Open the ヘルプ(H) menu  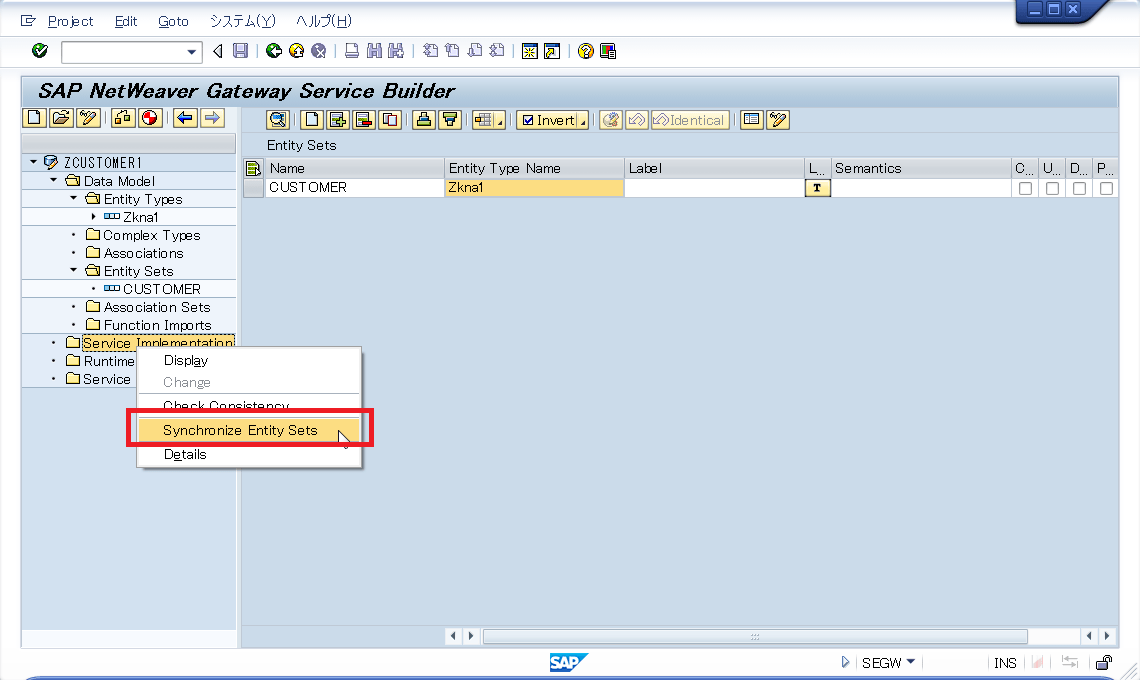[324, 21]
